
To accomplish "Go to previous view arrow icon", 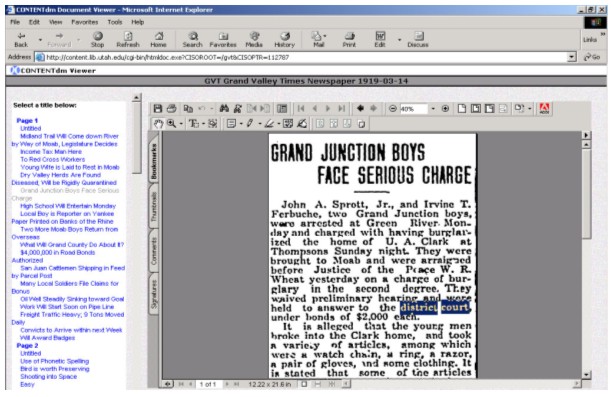I will pyautogui.click(x=360, y=108).
